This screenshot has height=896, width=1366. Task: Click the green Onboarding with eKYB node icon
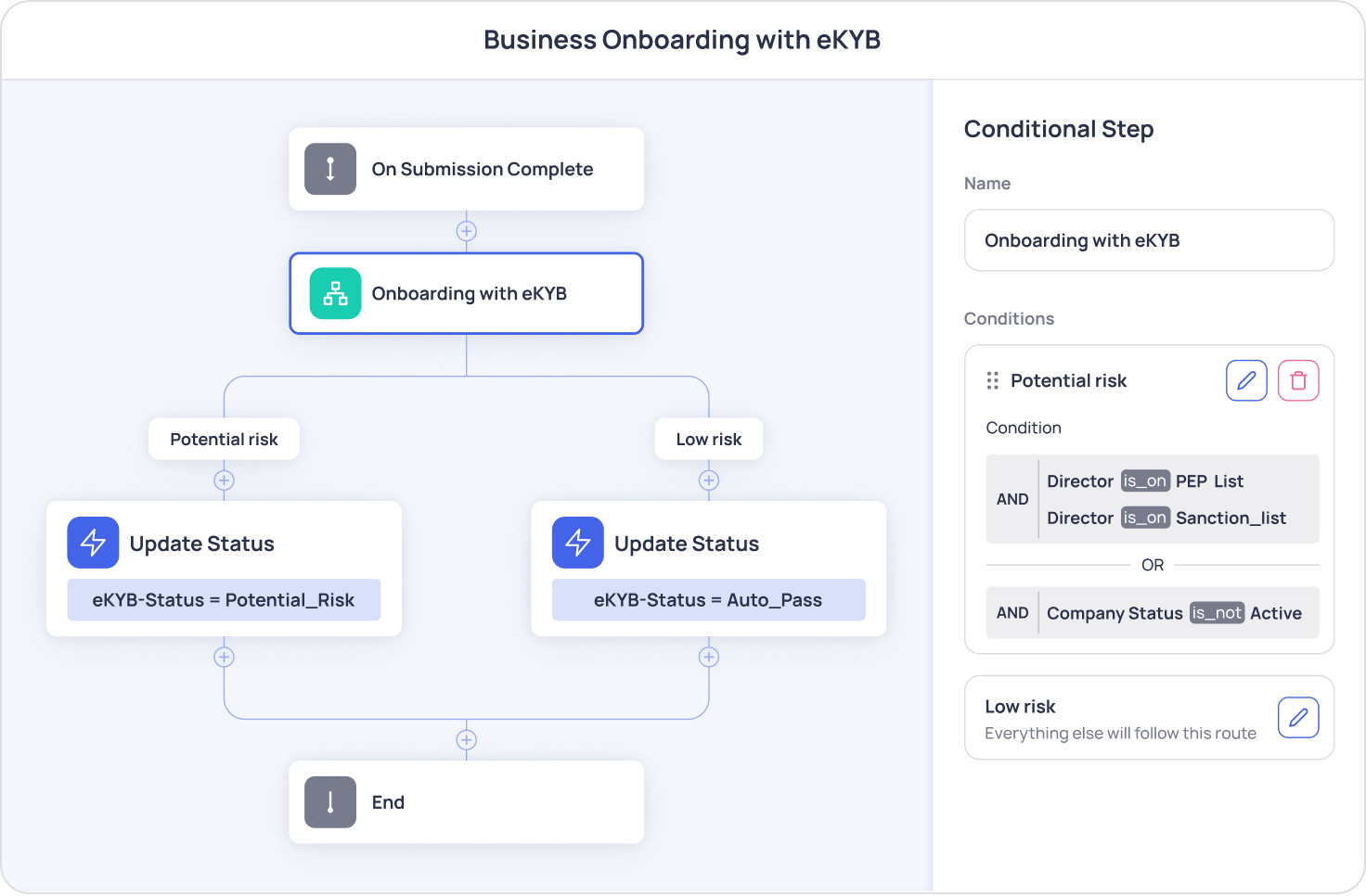click(335, 293)
